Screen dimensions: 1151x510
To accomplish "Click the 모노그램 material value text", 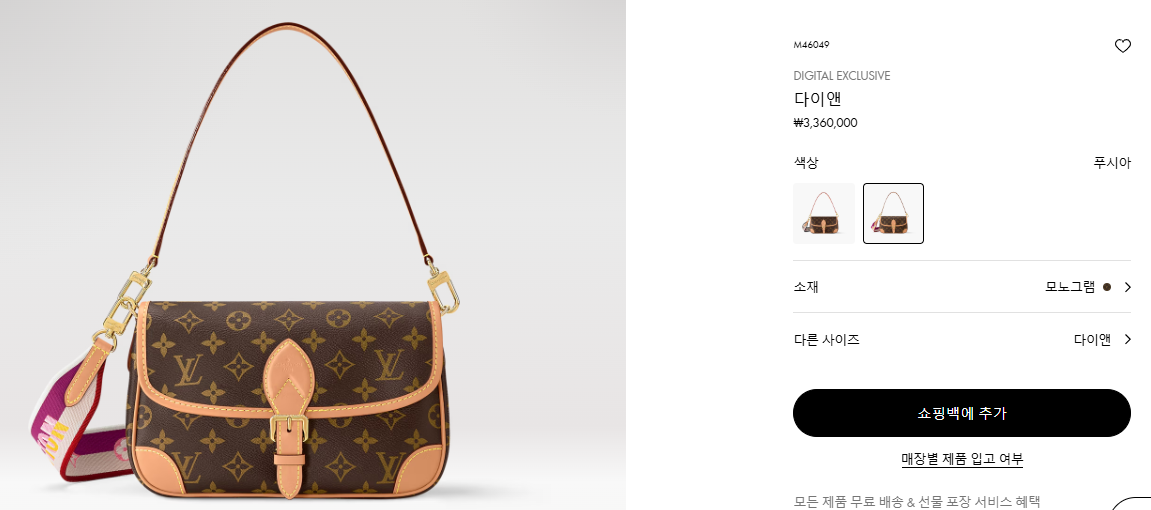I will pos(1070,287).
